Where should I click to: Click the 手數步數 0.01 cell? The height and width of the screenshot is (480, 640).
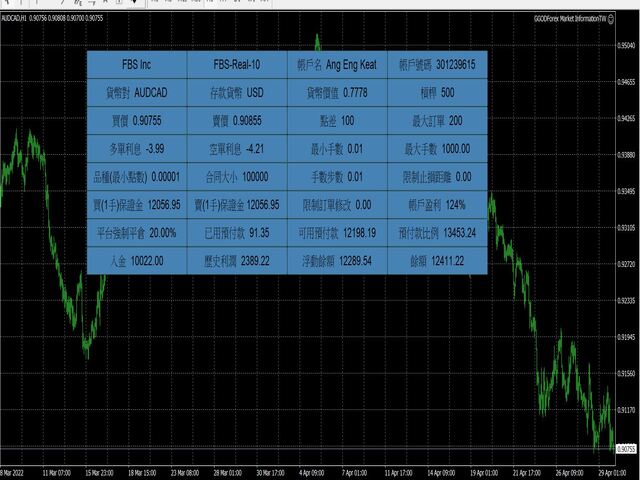[x=337, y=177]
